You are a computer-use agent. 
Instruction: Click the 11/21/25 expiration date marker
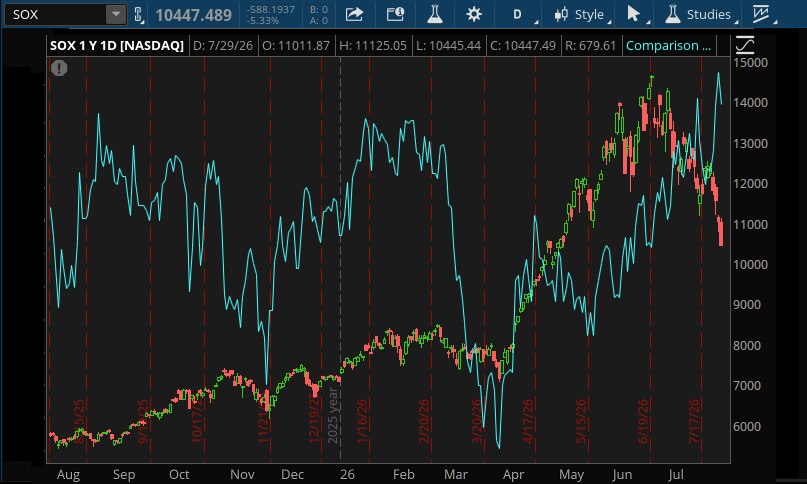[x=263, y=421]
